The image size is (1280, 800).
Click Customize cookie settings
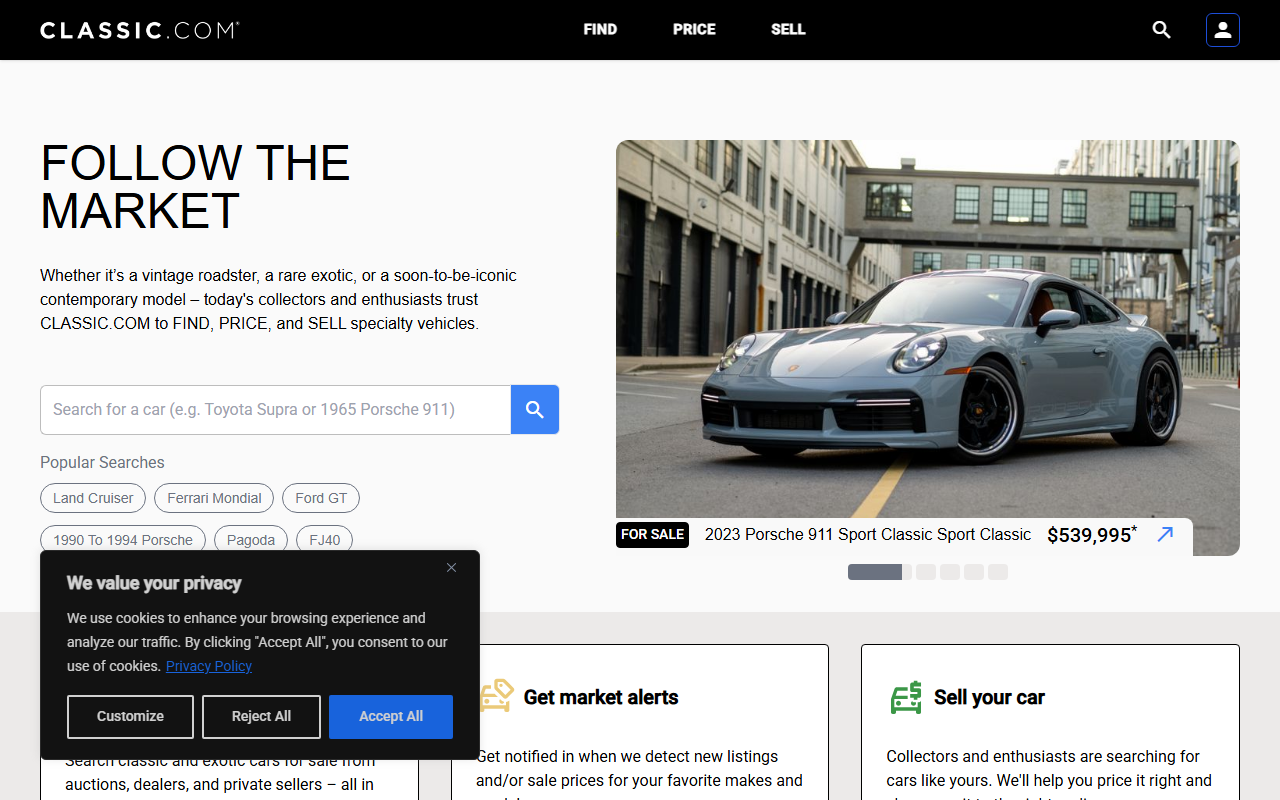coord(130,717)
